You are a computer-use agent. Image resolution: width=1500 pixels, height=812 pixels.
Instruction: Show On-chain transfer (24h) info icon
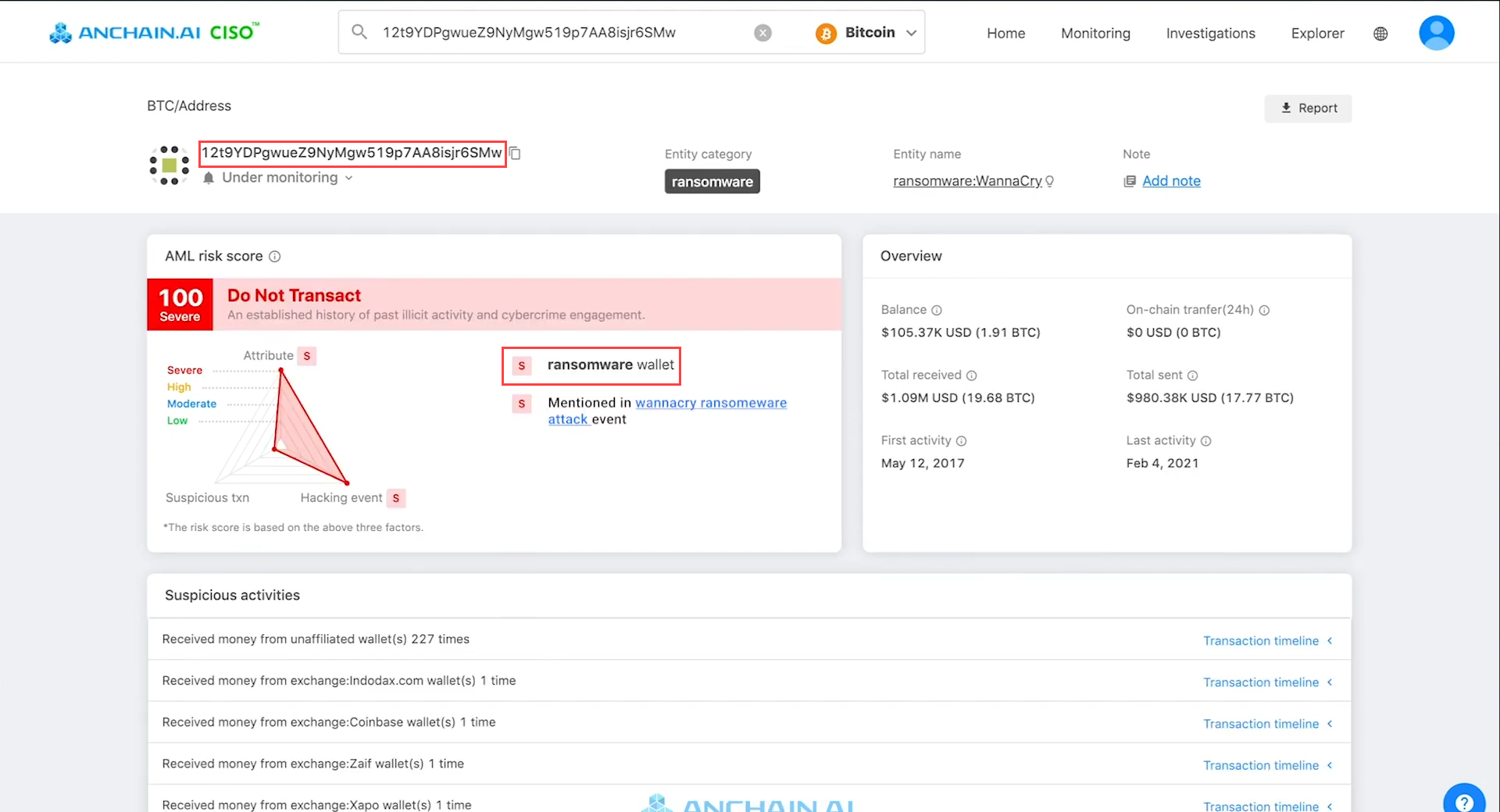pos(1264,310)
